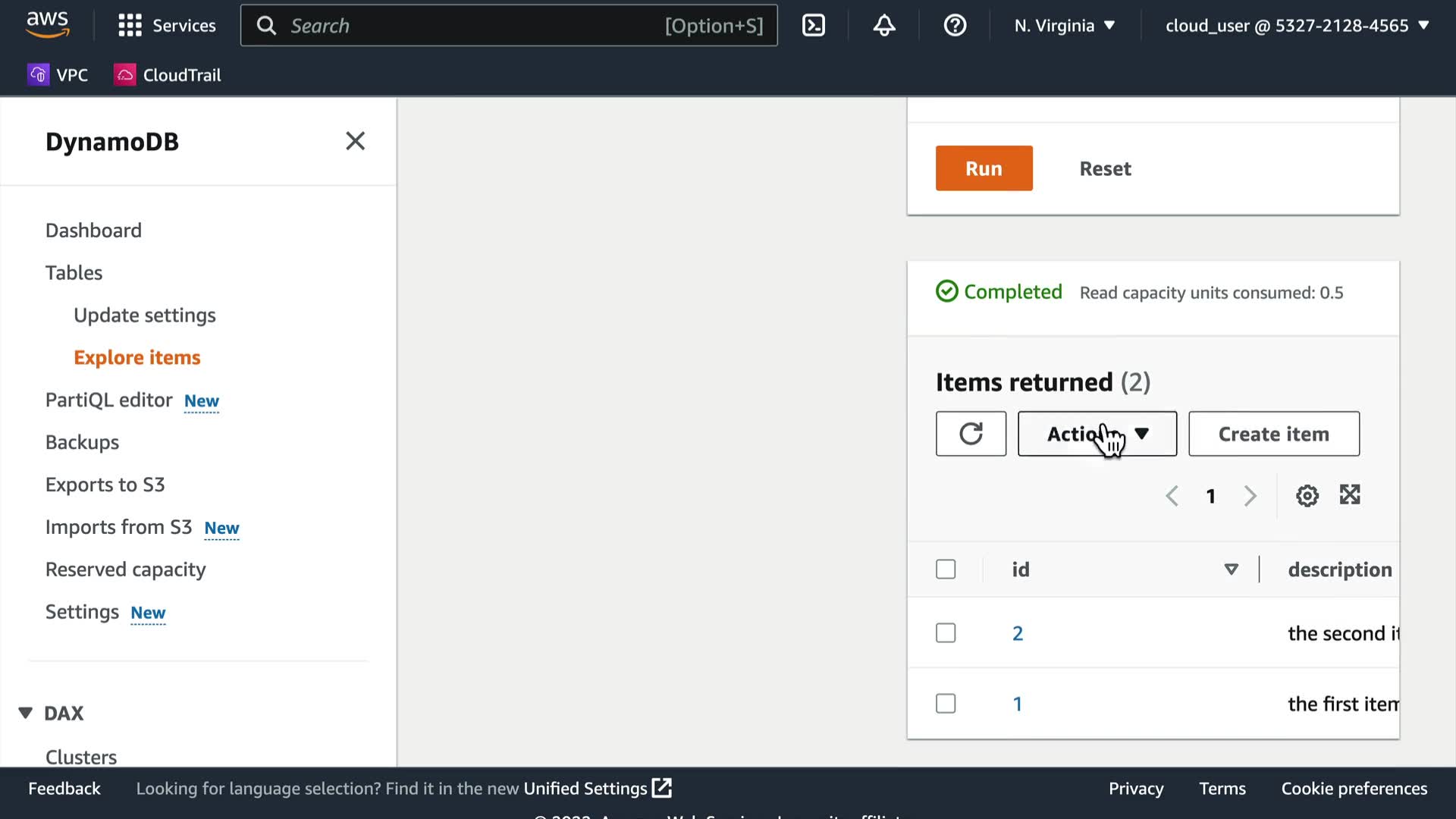Image resolution: width=1456 pixels, height=819 pixels.
Task: Check the row with id 1
Action: point(946,704)
